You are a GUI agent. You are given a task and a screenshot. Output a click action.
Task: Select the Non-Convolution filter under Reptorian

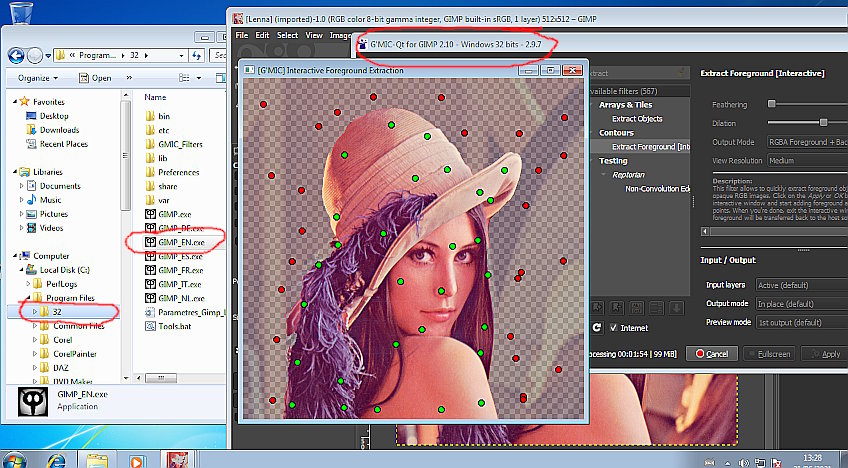click(657, 189)
